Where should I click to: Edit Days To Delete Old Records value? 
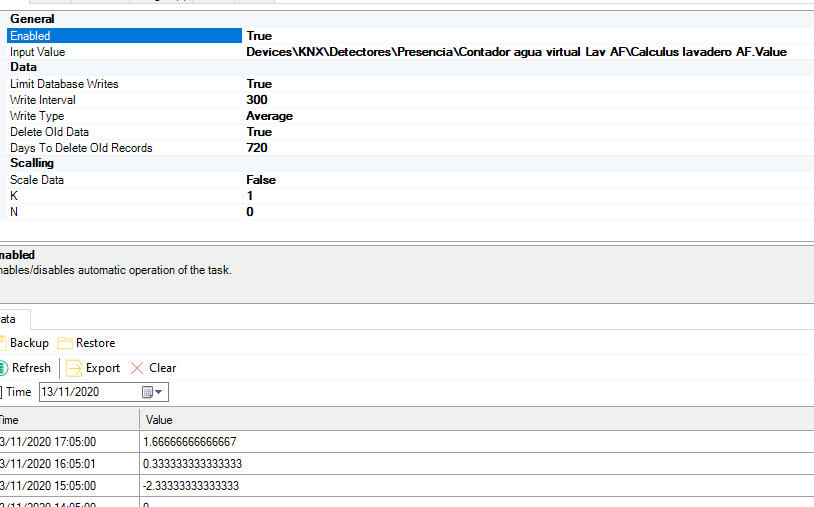[x=257, y=148]
